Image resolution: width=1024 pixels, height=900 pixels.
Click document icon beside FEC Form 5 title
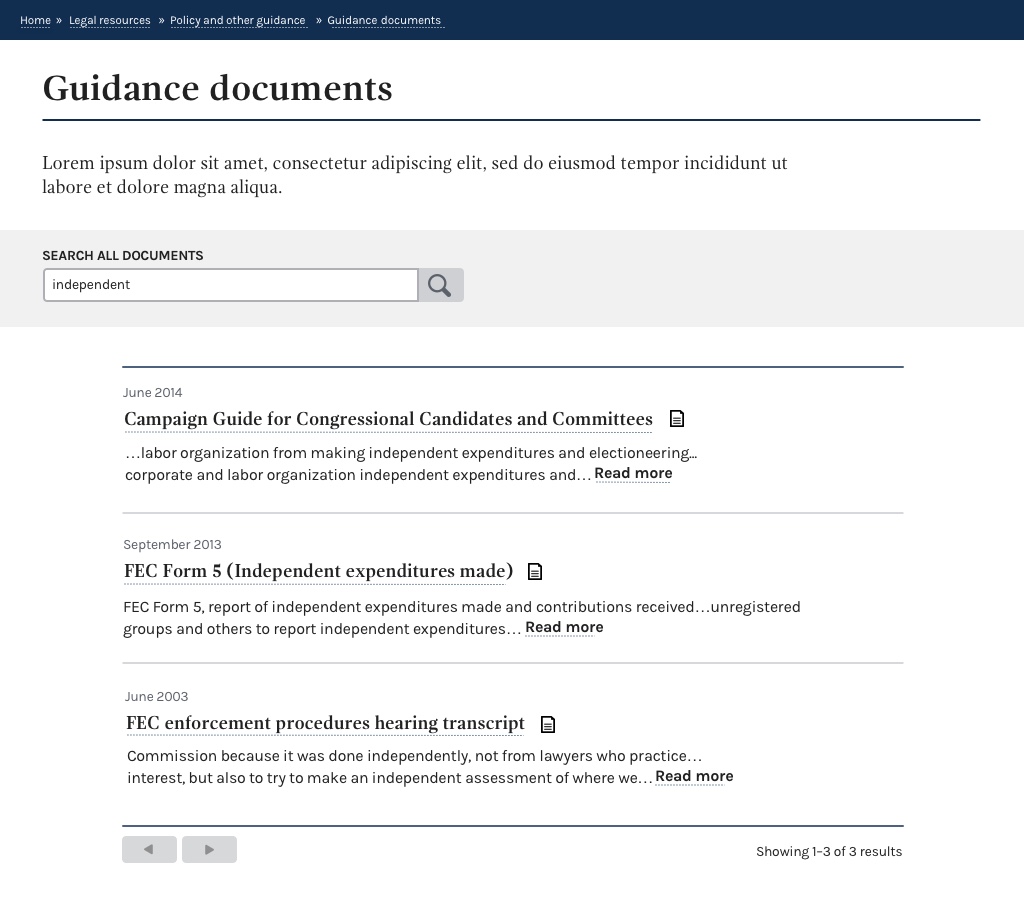pos(535,571)
